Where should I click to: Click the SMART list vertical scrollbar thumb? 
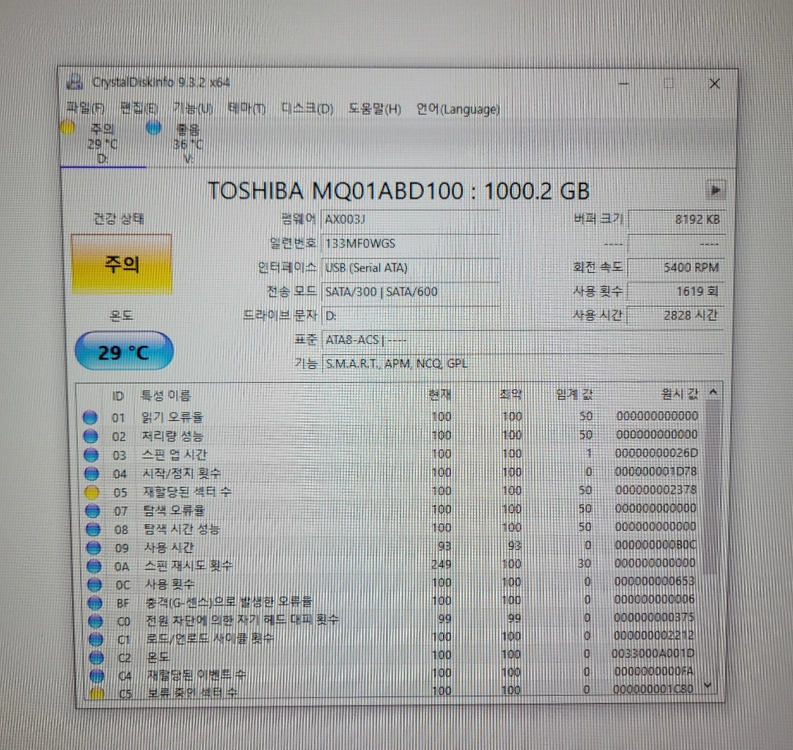tap(712, 488)
